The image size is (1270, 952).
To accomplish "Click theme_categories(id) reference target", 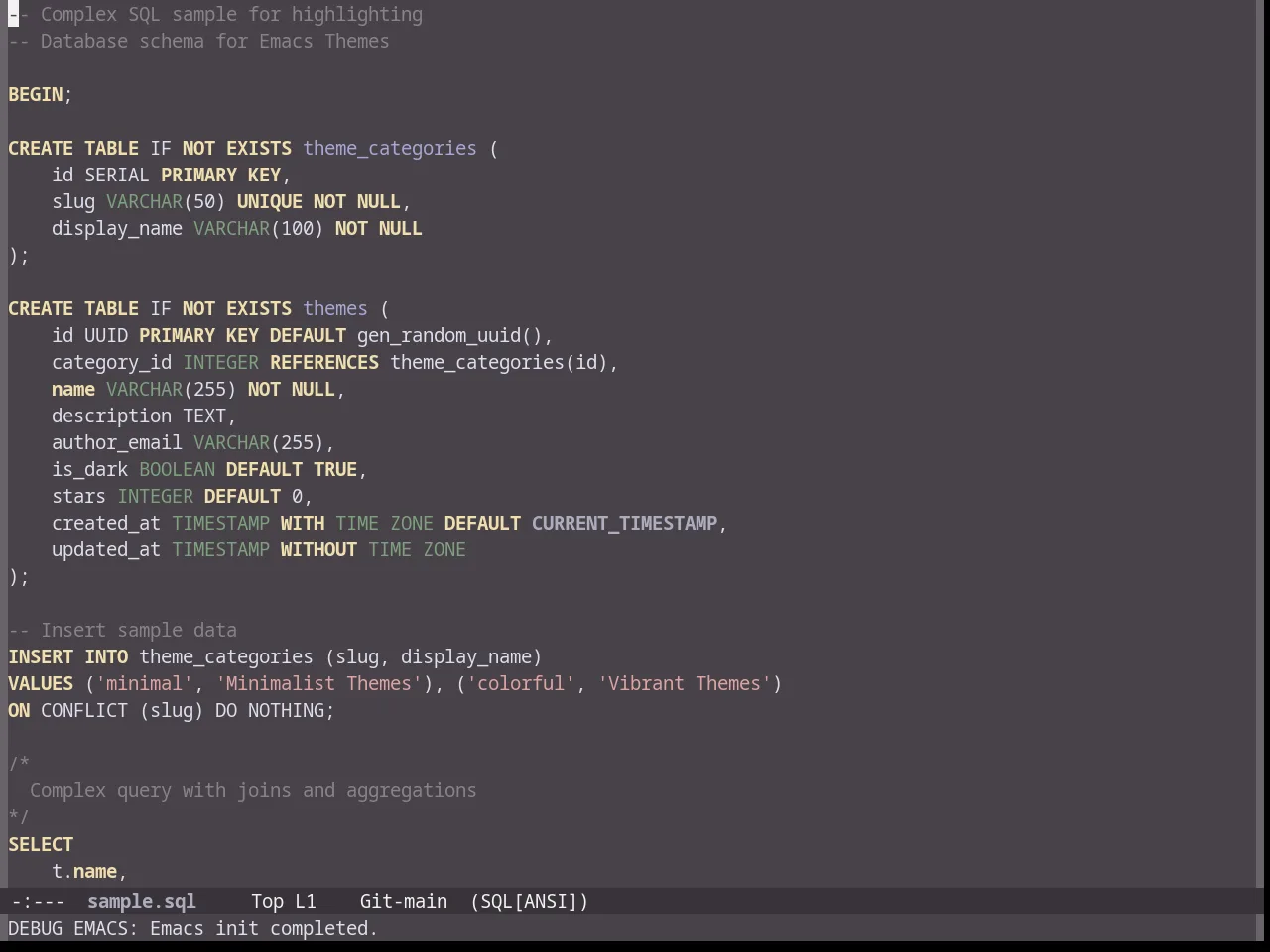I will coord(499,362).
